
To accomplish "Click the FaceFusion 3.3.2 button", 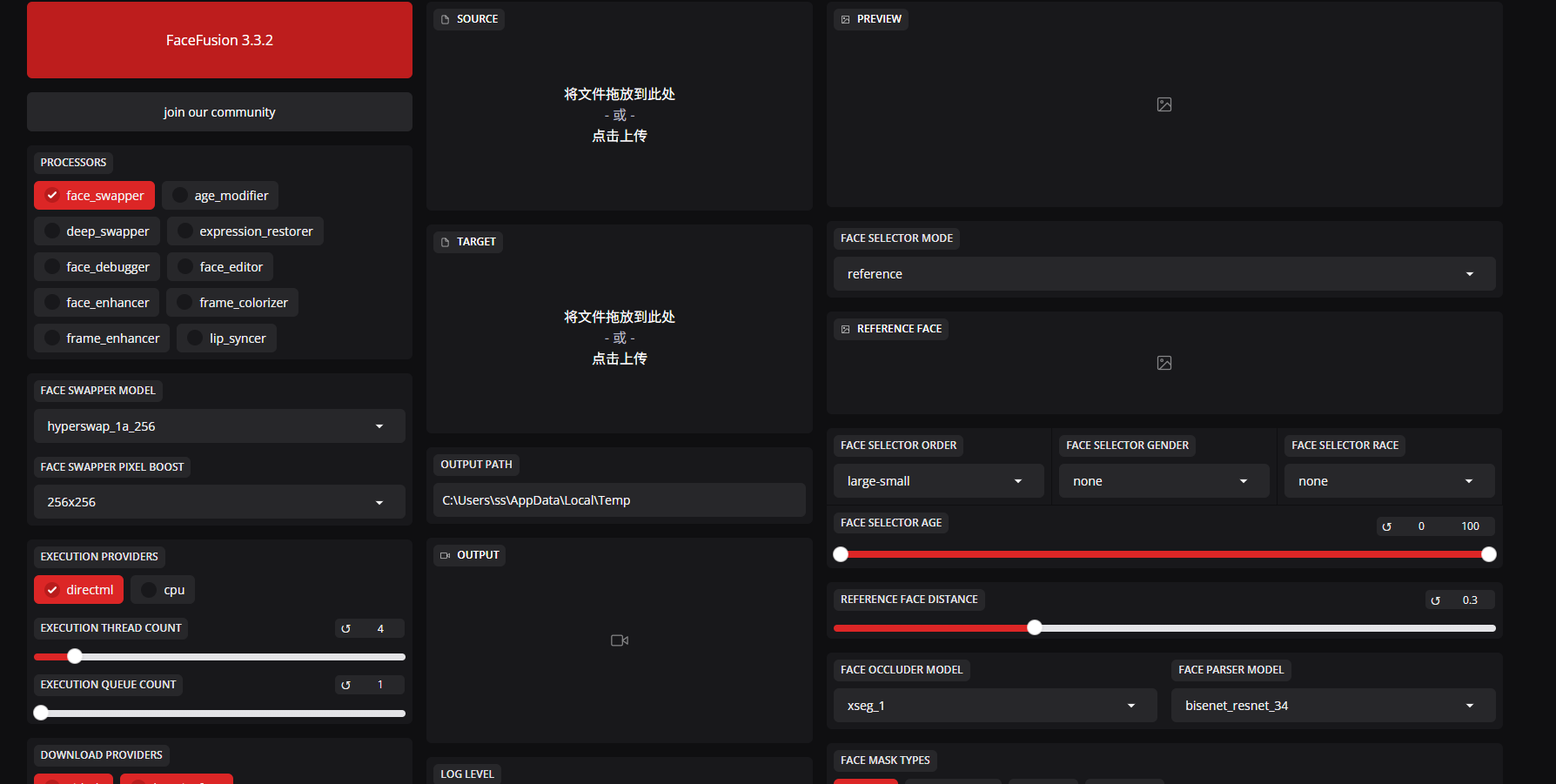I will coord(219,40).
